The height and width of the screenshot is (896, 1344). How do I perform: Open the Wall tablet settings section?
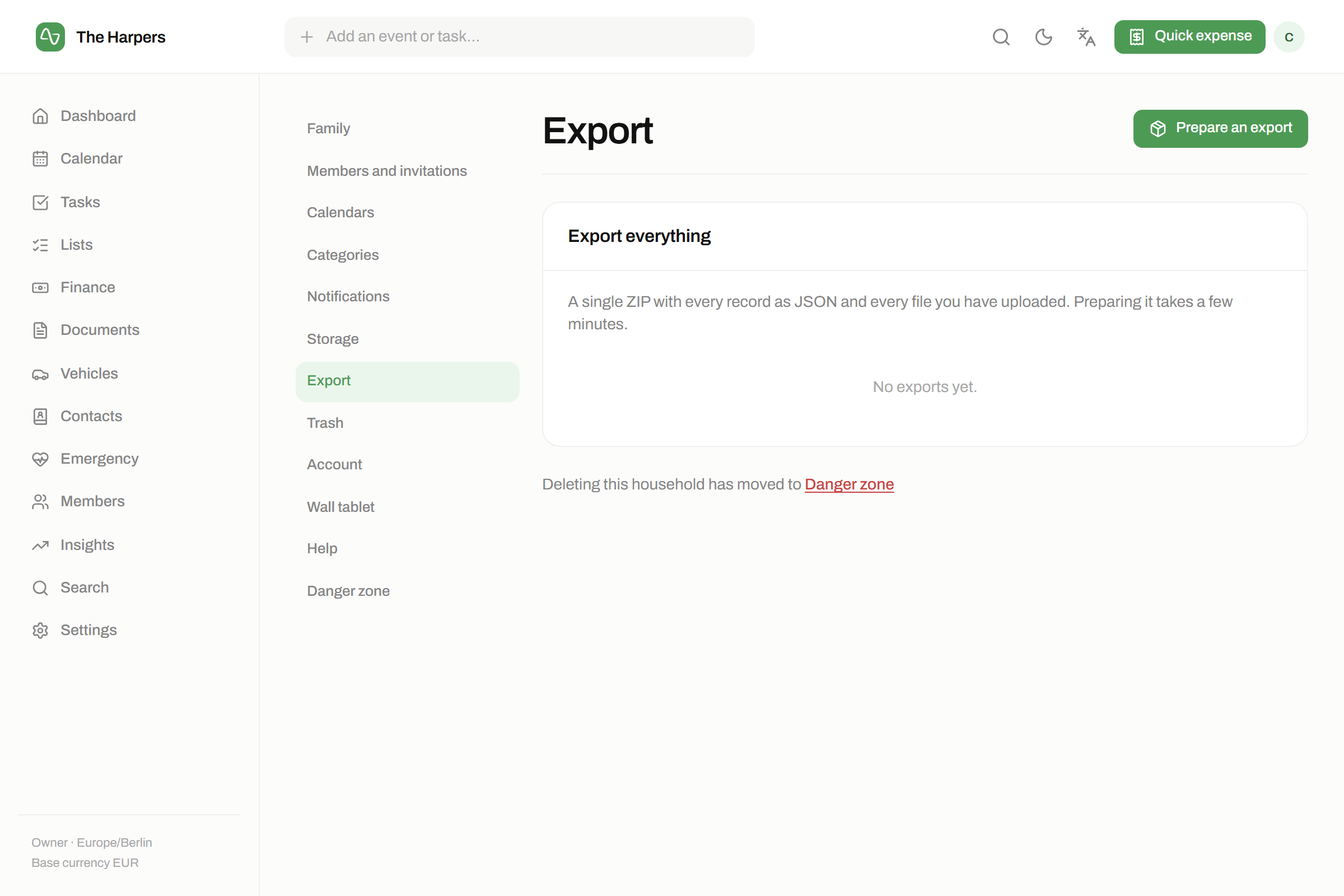(408, 507)
